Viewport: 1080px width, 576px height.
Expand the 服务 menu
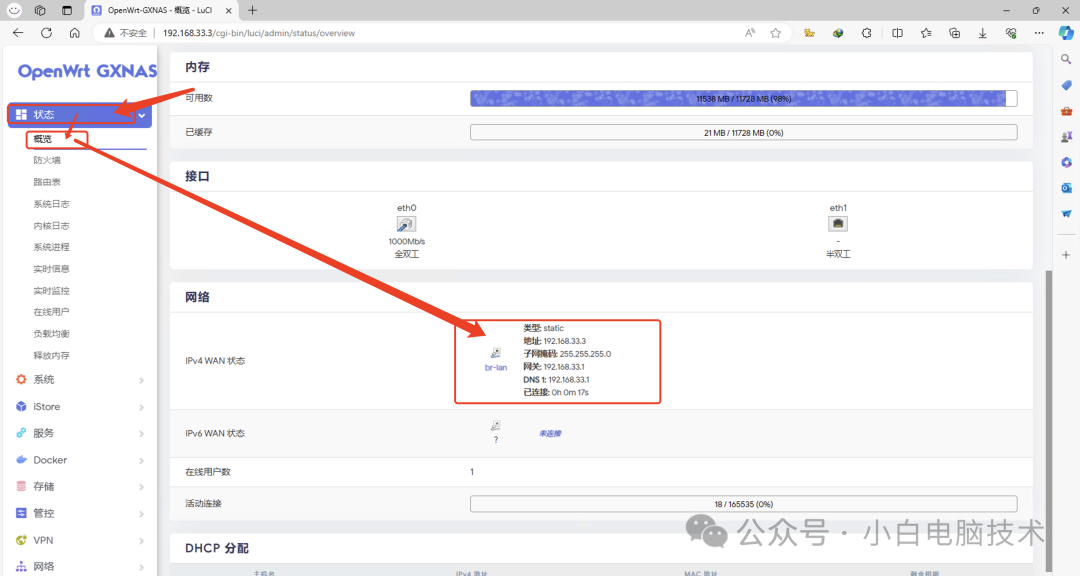click(x=79, y=433)
